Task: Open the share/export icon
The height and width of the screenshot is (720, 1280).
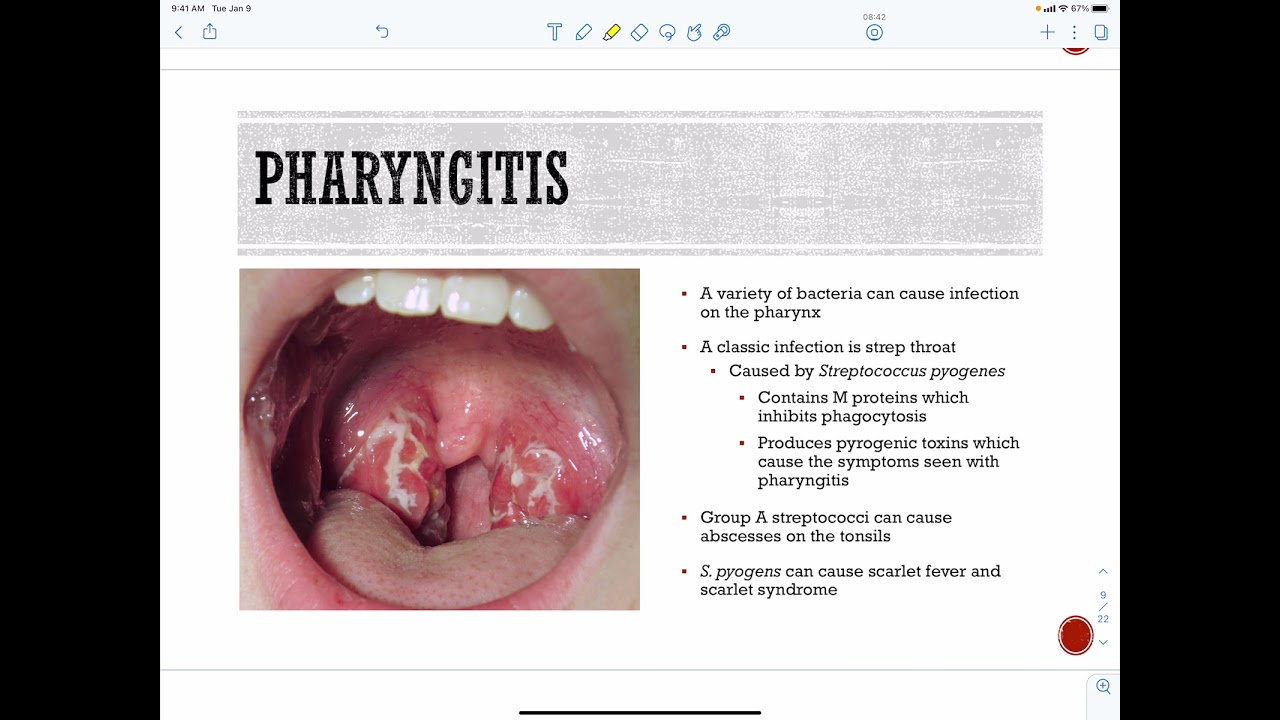Action: (210, 32)
